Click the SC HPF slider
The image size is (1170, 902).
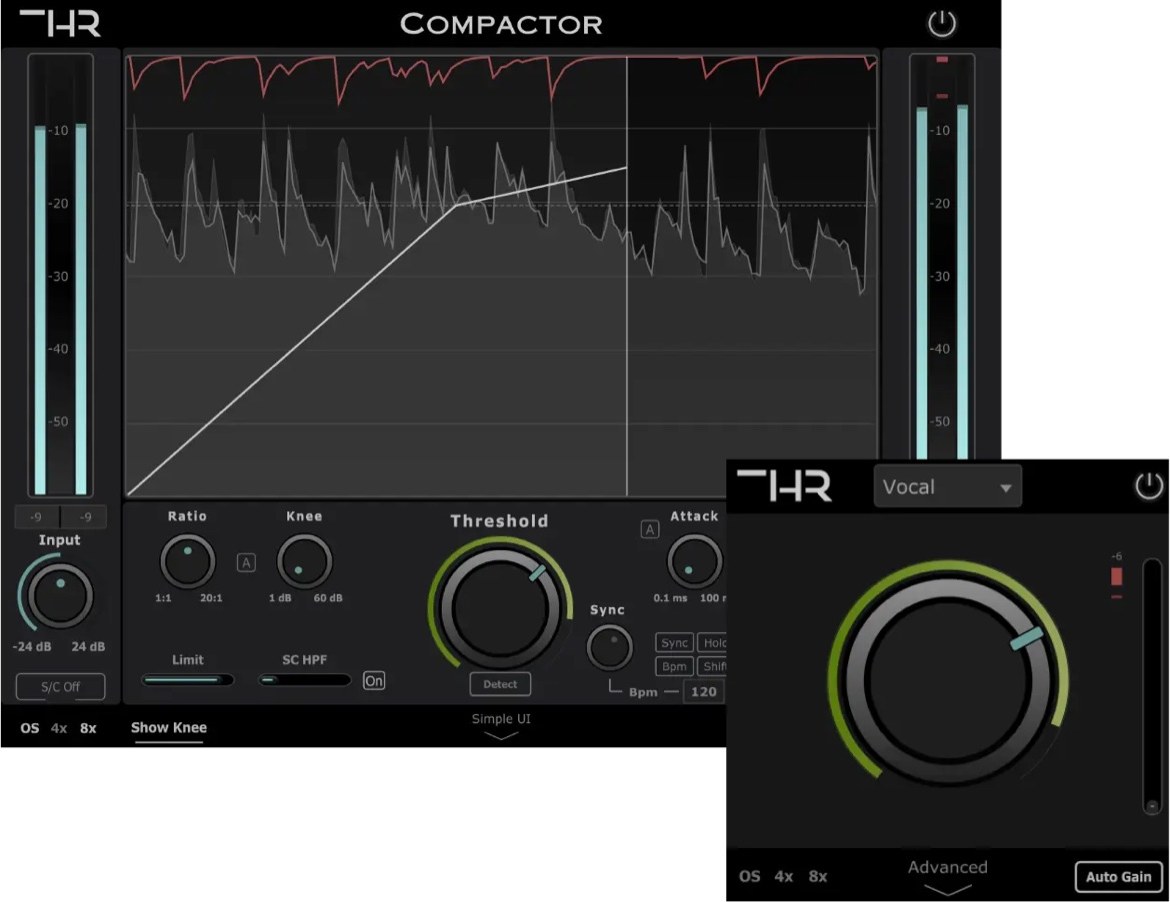(304, 680)
